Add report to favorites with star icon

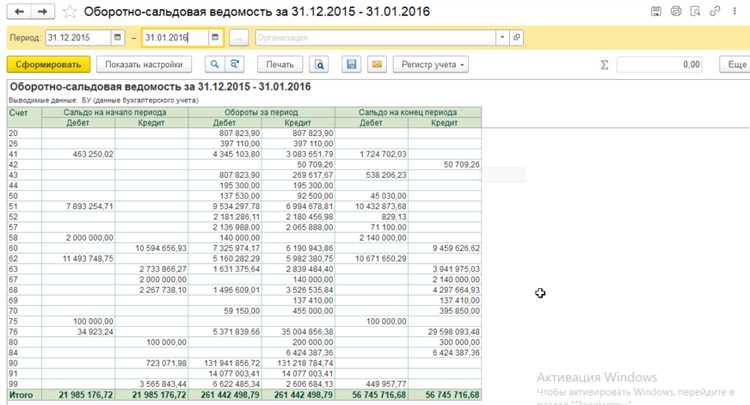[70, 11]
